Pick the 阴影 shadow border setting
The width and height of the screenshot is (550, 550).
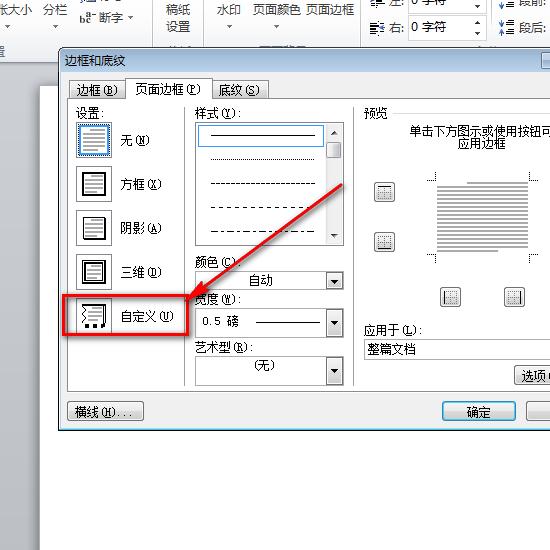point(94,228)
